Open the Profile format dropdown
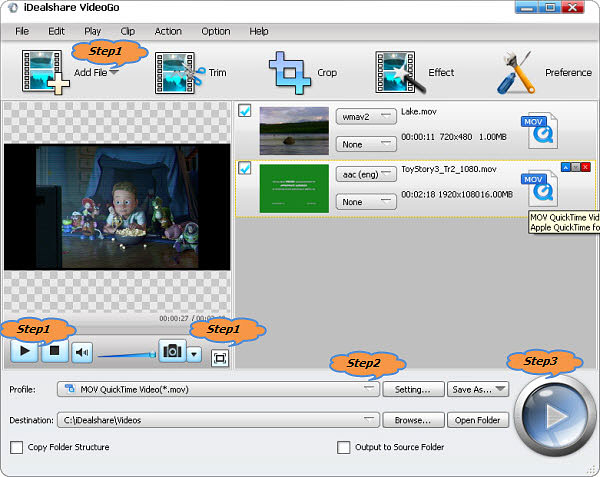This screenshot has height=477, width=600. pyautogui.click(x=218, y=389)
